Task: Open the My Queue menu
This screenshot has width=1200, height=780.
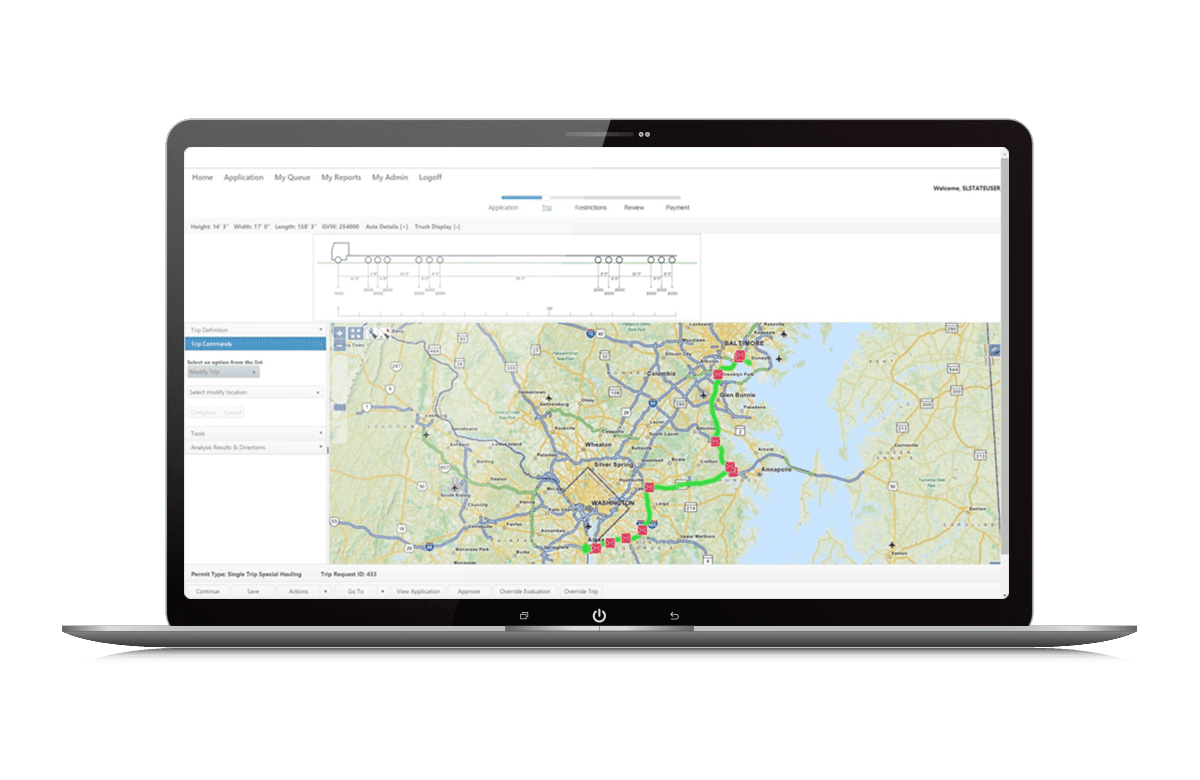Action: [292, 178]
